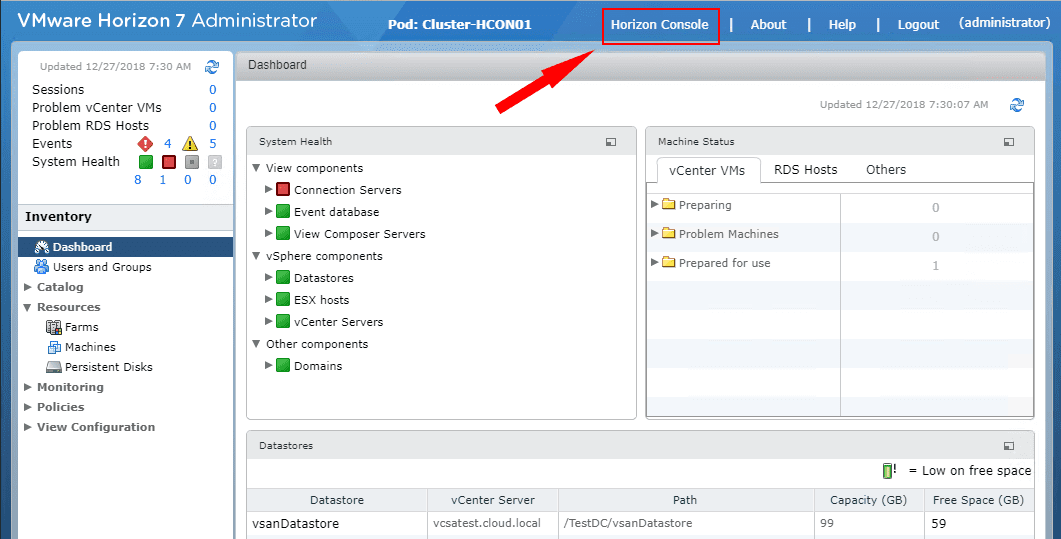
Task: Click green Datastores status icon in tree
Action: (x=283, y=278)
